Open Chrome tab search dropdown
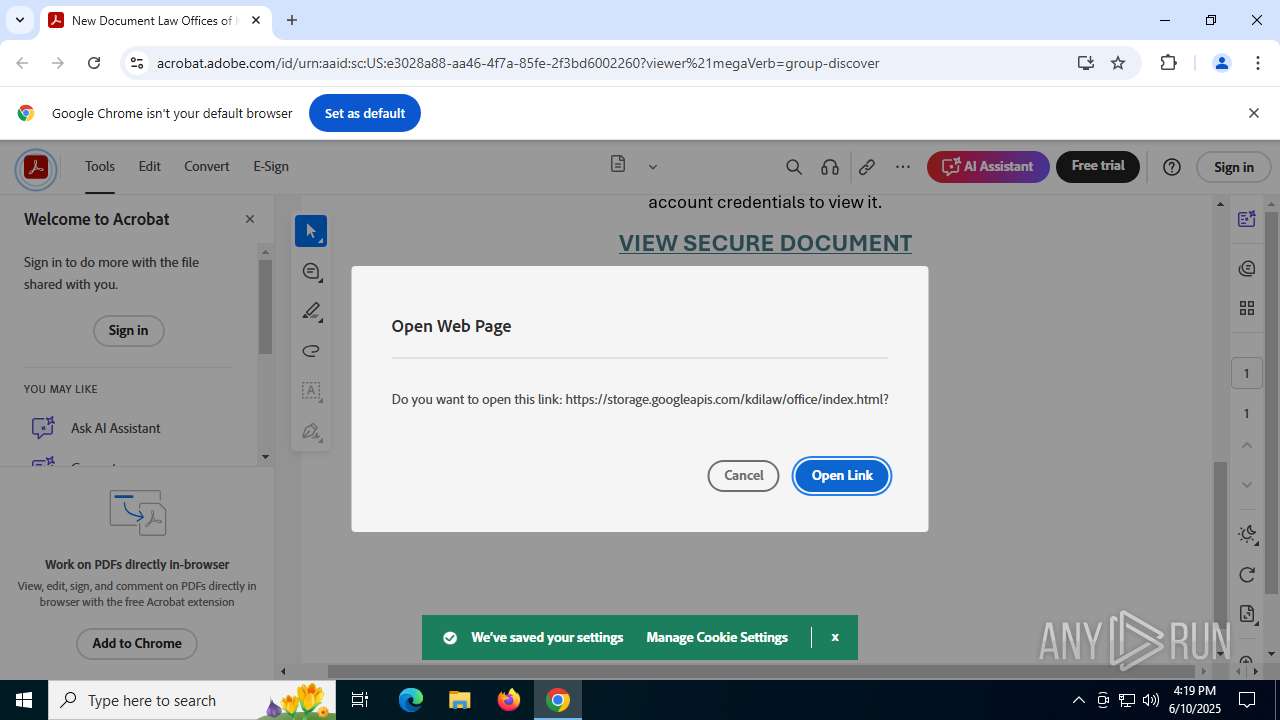Image resolution: width=1280 pixels, height=720 pixels. point(19,20)
